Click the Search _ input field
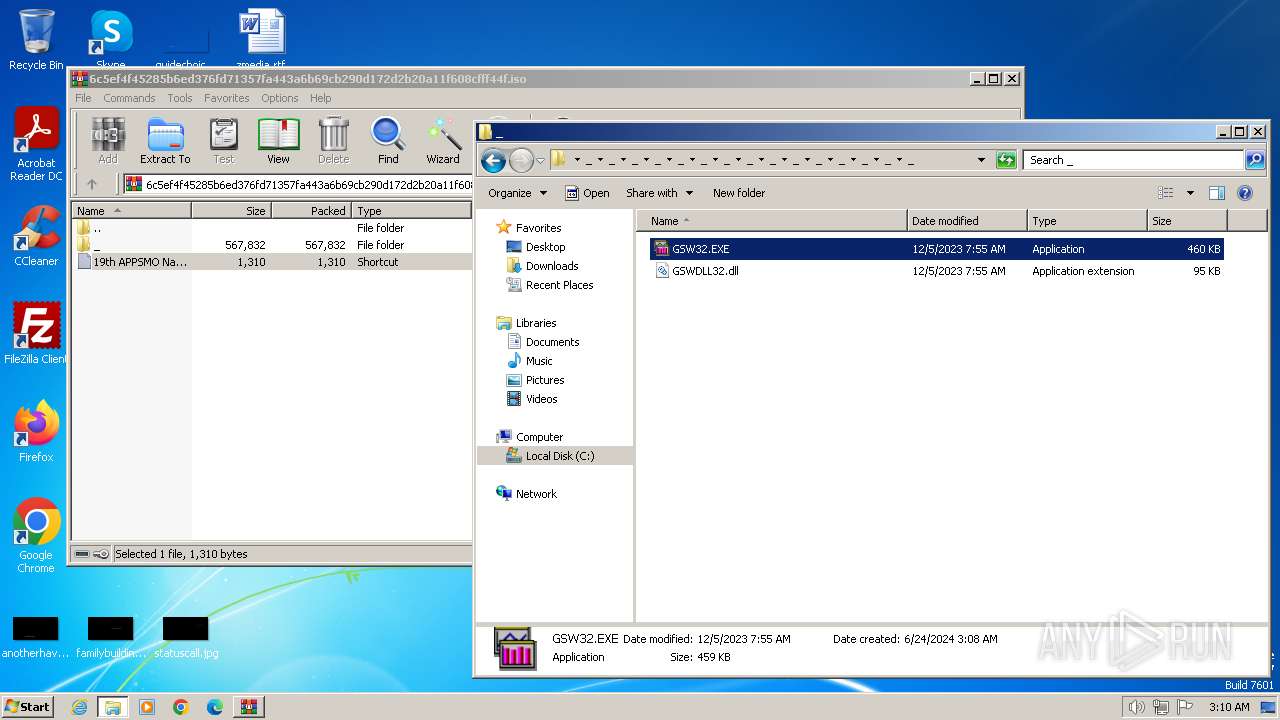This screenshot has height=720, width=1280. (x=1134, y=160)
